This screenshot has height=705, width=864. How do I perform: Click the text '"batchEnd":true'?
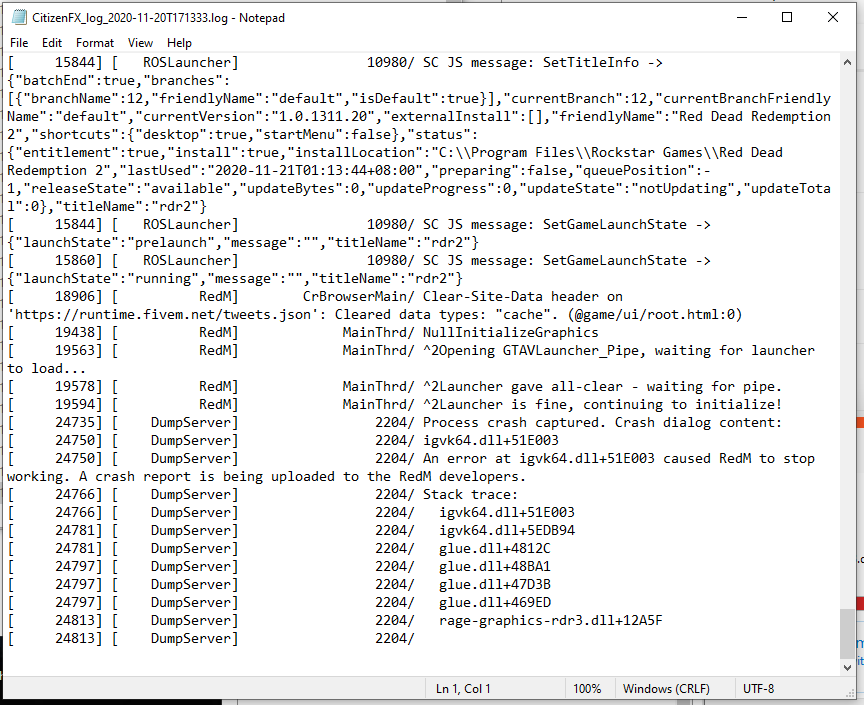tap(75, 80)
